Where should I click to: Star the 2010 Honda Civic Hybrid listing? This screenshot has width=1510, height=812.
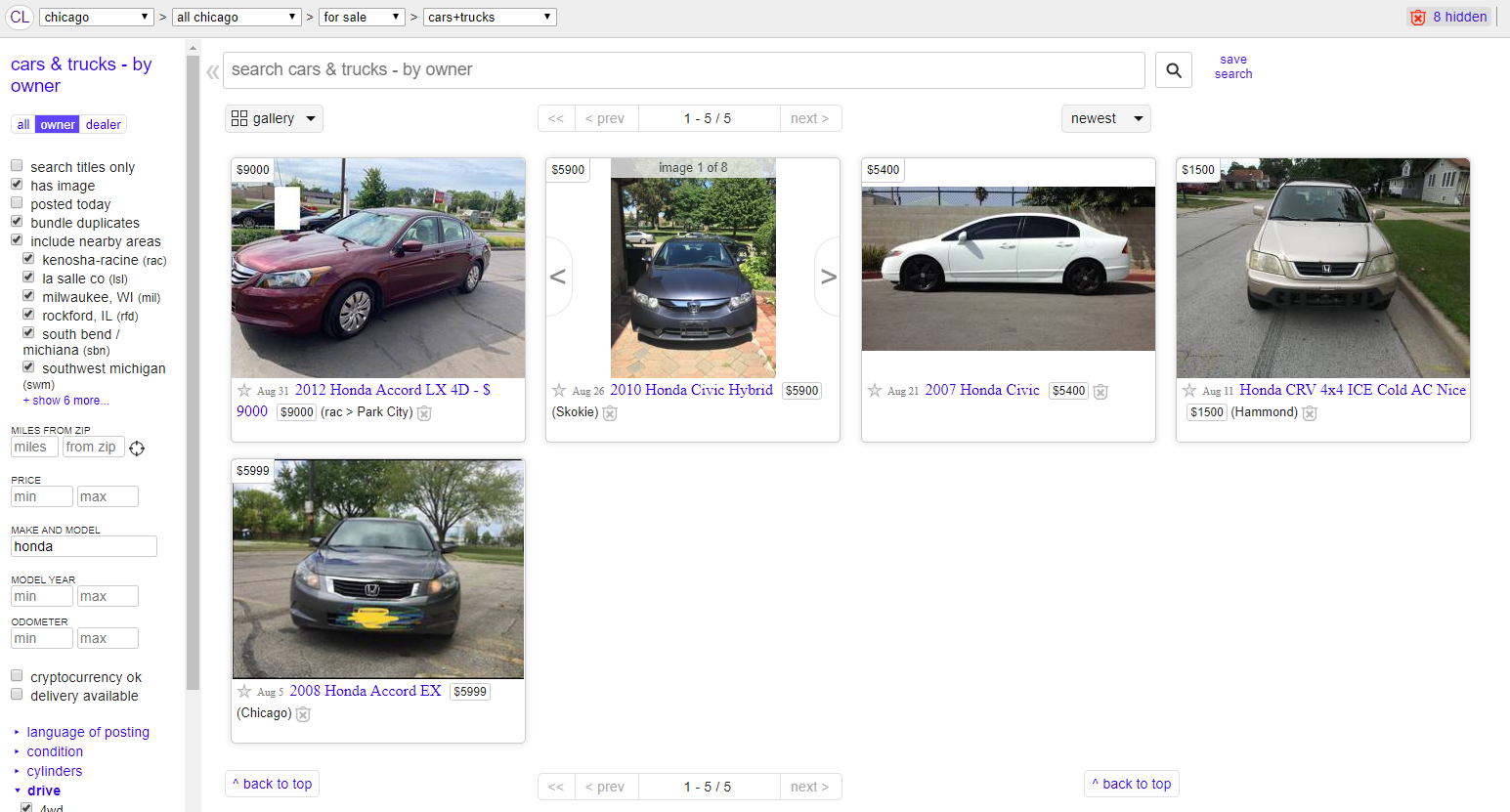[x=559, y=390]
